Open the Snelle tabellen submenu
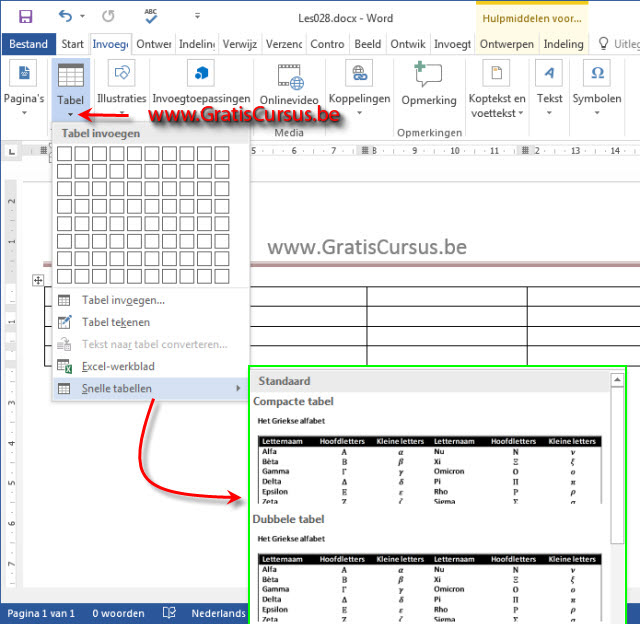 coord(151,389)
